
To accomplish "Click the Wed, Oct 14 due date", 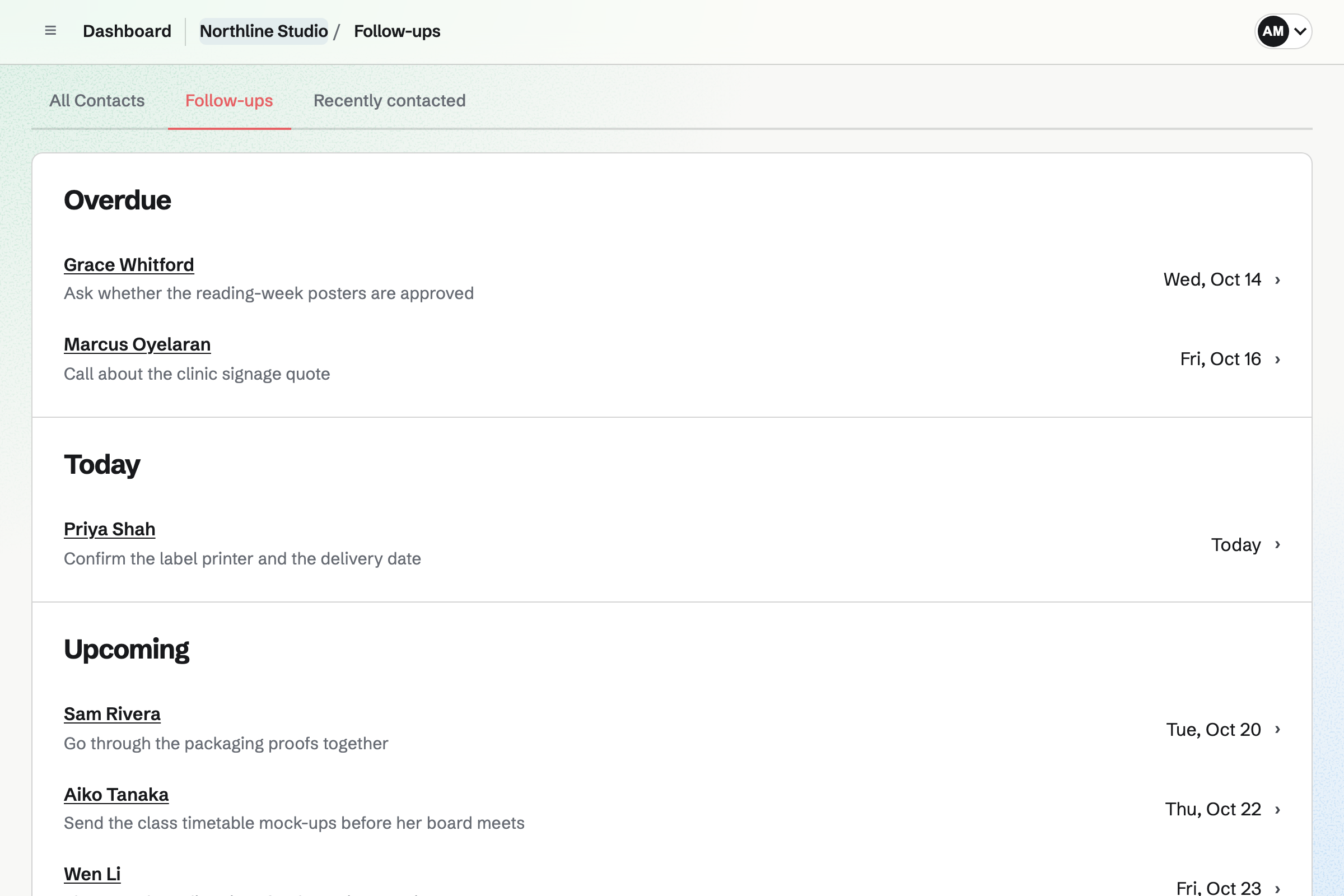I will point(1212,279).
